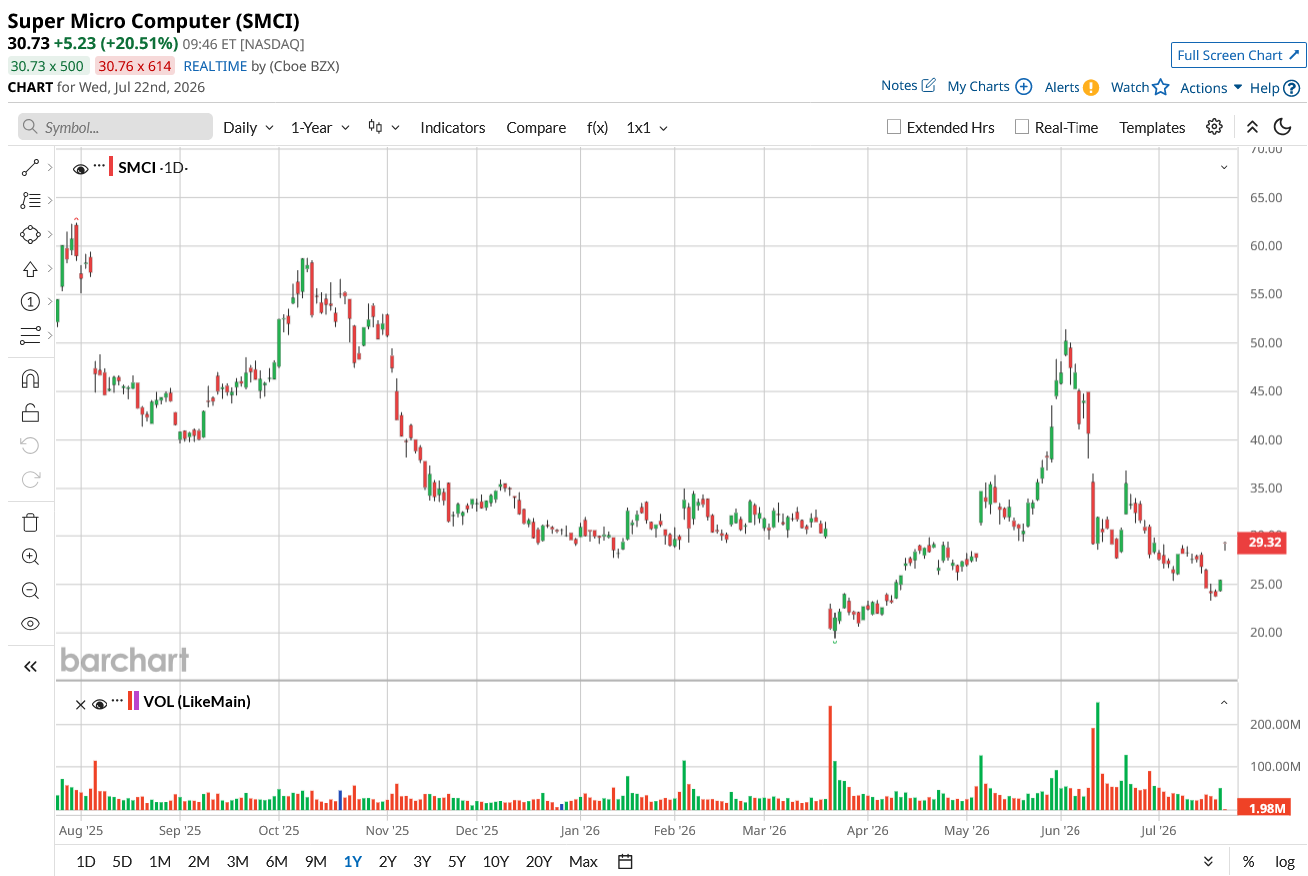The height and width of the screenshot is (876, 1308).
Task: Click the VOL indicator color swatch
Action: coord(134,701)
